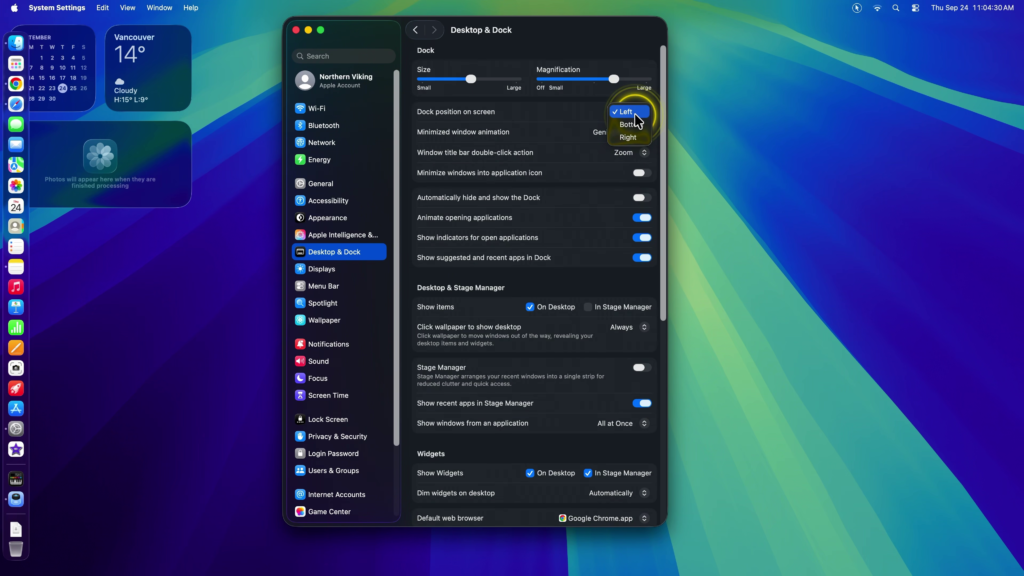Go forward with the right chevron button
1024x576 pixels.
434,30
